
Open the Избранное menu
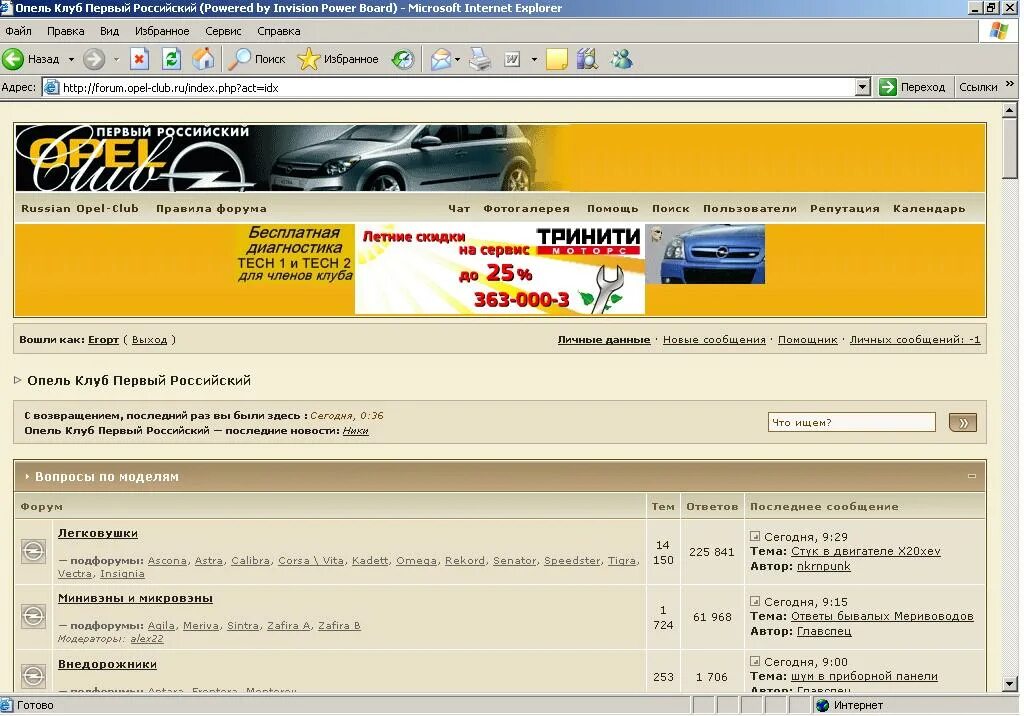click(162, 31)
